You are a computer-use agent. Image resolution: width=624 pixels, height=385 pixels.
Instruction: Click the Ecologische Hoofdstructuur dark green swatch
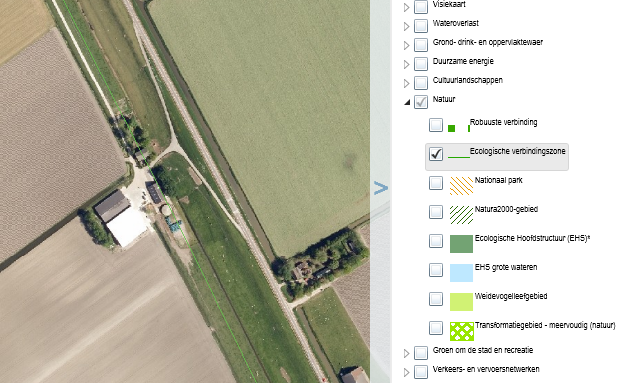(x=461, y=244)
